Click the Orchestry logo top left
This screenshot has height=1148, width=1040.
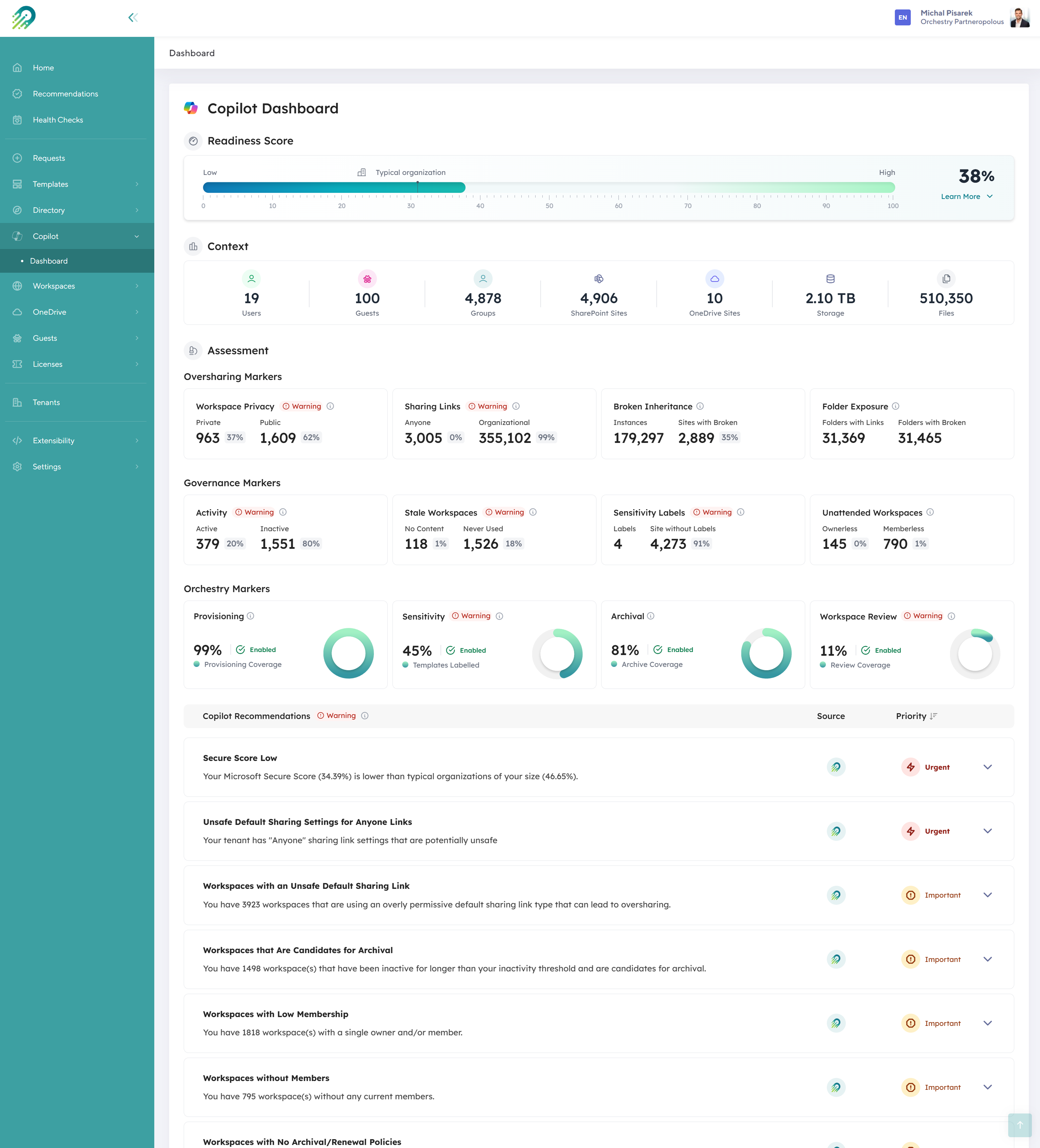[24, 17]
